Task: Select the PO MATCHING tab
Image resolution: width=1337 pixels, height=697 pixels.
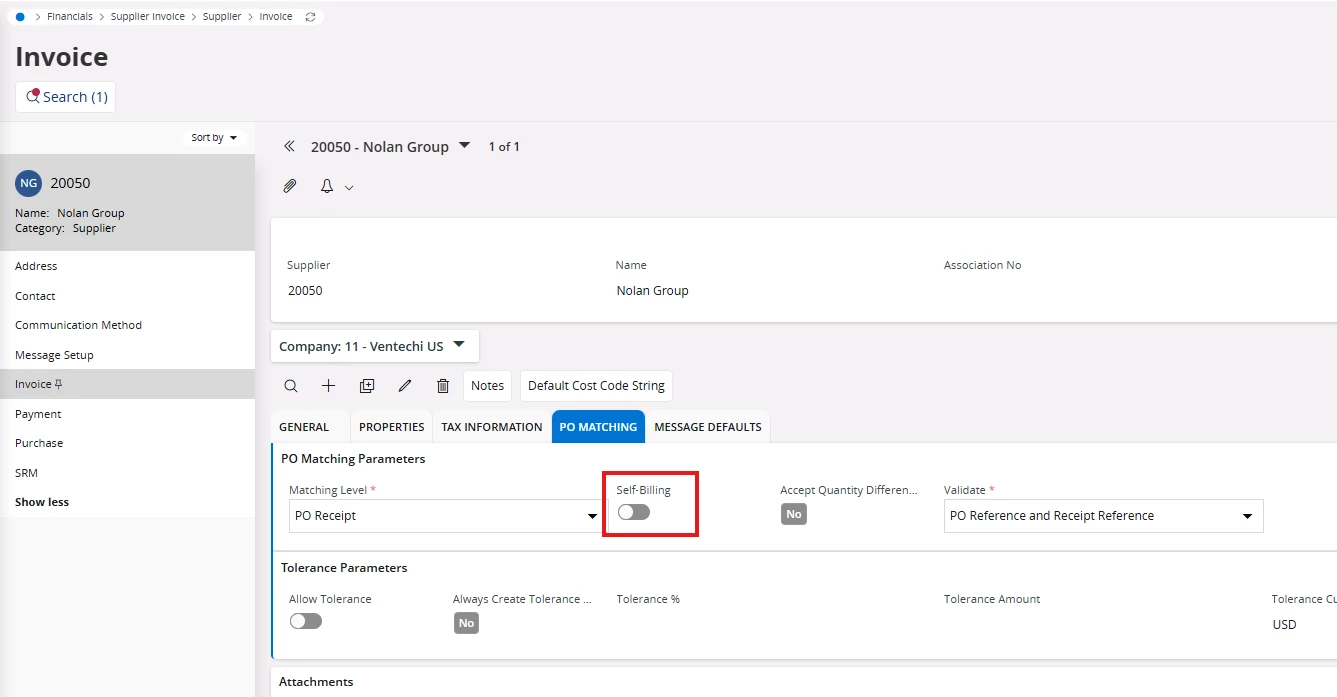Action: [x=598, y=427]
